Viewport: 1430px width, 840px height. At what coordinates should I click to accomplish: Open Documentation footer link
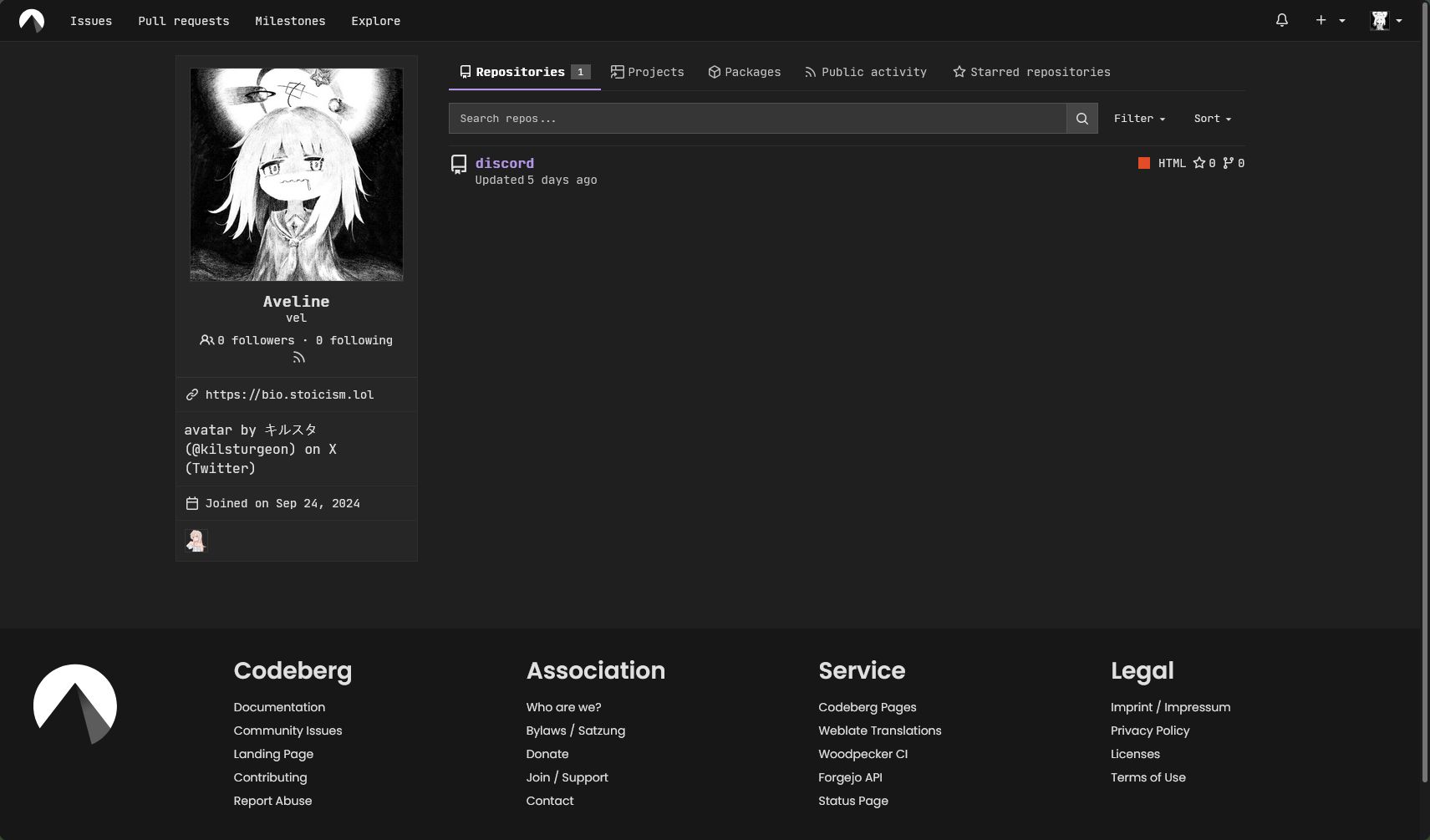coord(279,707)
